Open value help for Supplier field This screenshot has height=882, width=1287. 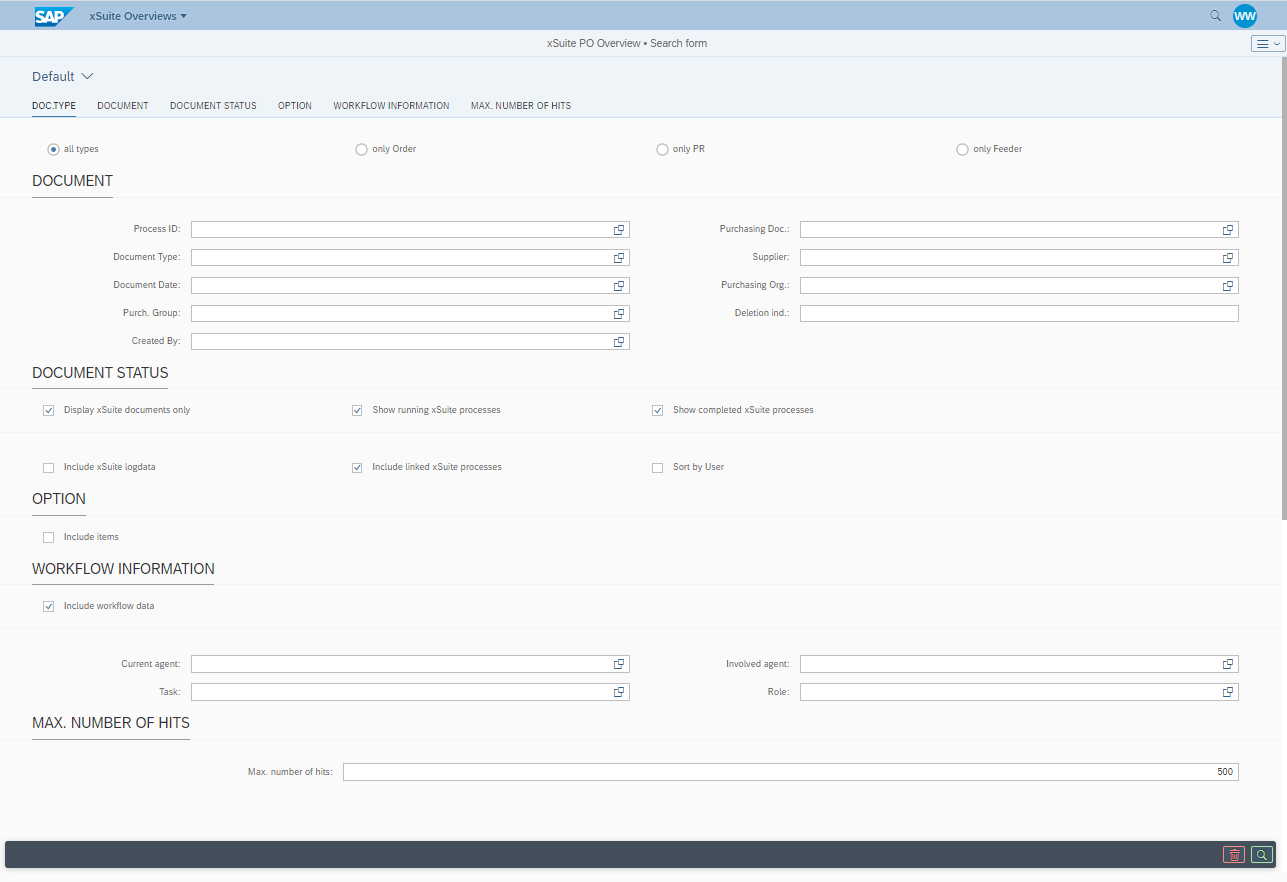[1228, 258]
